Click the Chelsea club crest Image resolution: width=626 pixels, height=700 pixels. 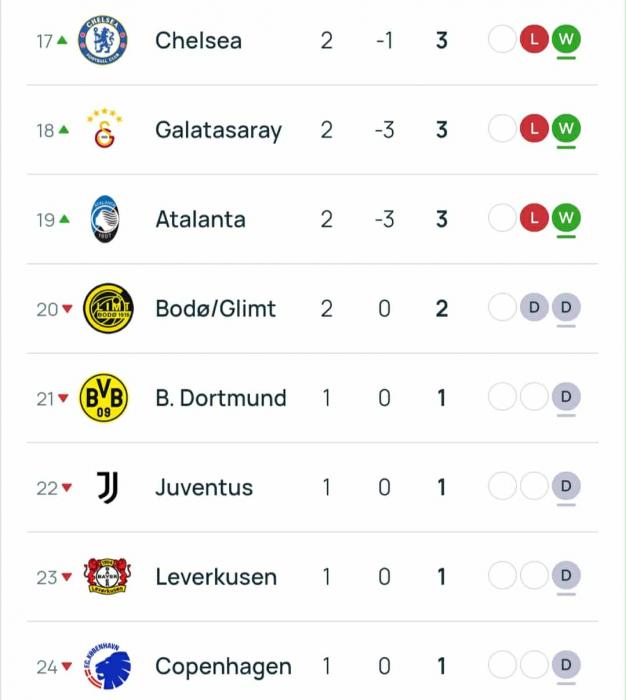pyautogui.click(x=104, y=41)
